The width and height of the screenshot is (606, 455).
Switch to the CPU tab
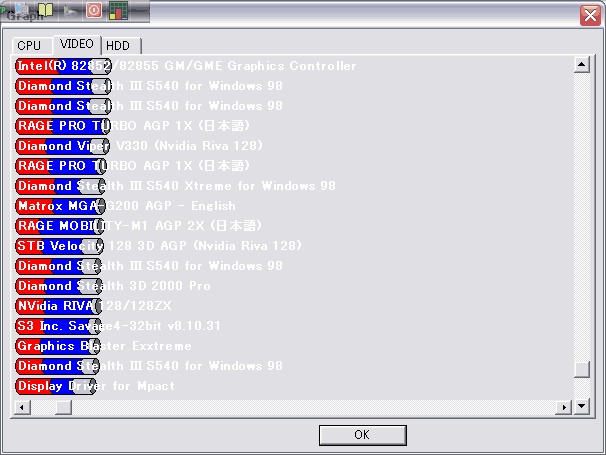tap(32, 46)
